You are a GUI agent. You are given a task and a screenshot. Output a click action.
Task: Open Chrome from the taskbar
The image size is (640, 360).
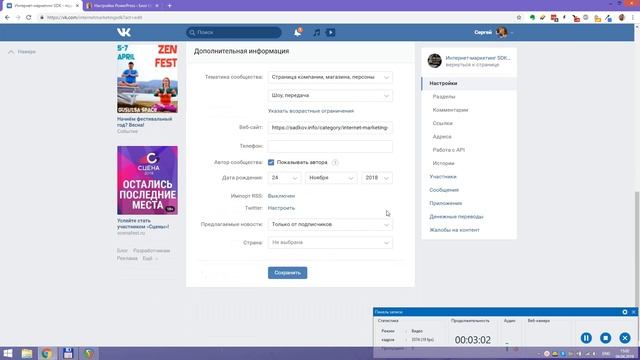pos(47,353)
